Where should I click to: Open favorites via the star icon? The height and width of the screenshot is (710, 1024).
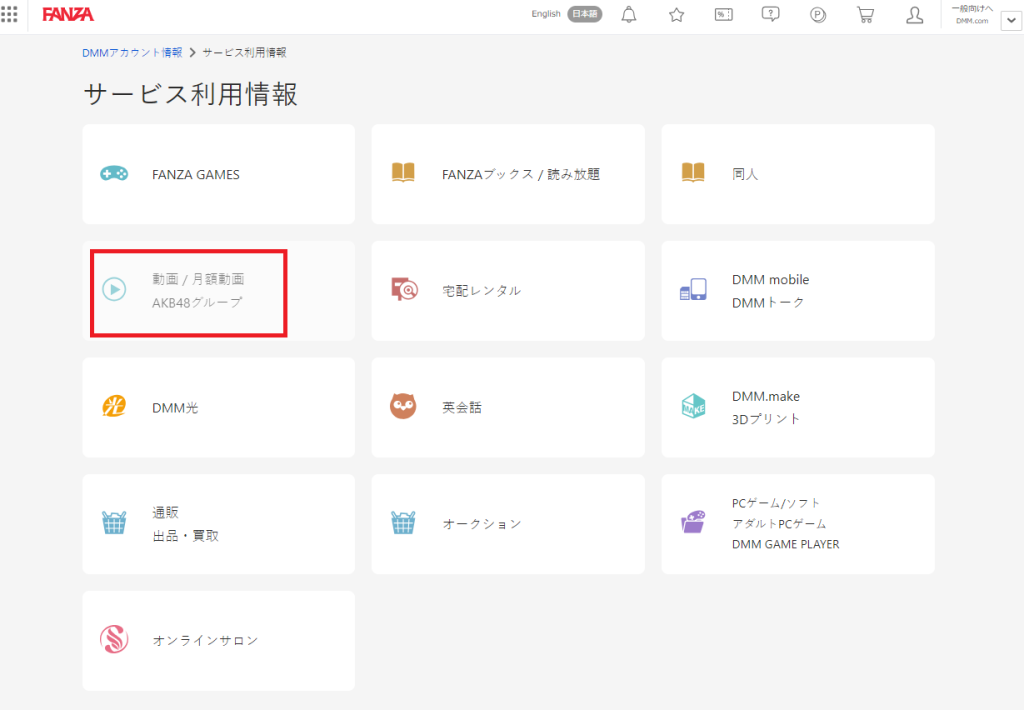676,15
